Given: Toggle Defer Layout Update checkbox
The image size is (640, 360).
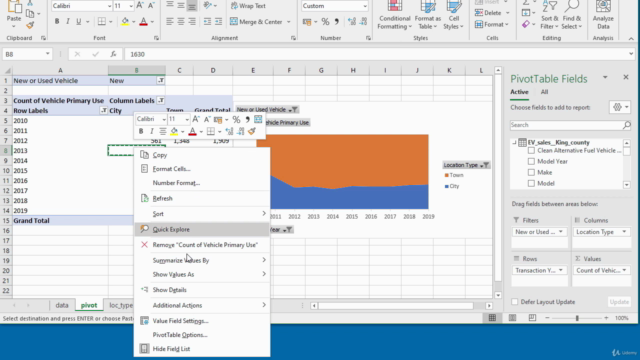Looking at the screenshot, I should [x=515, y=302].
